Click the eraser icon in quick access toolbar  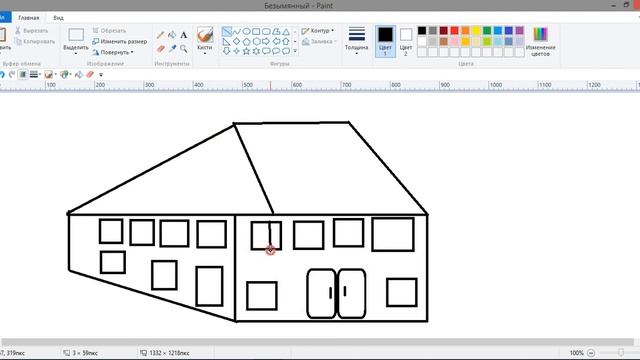tap(90, 74)
